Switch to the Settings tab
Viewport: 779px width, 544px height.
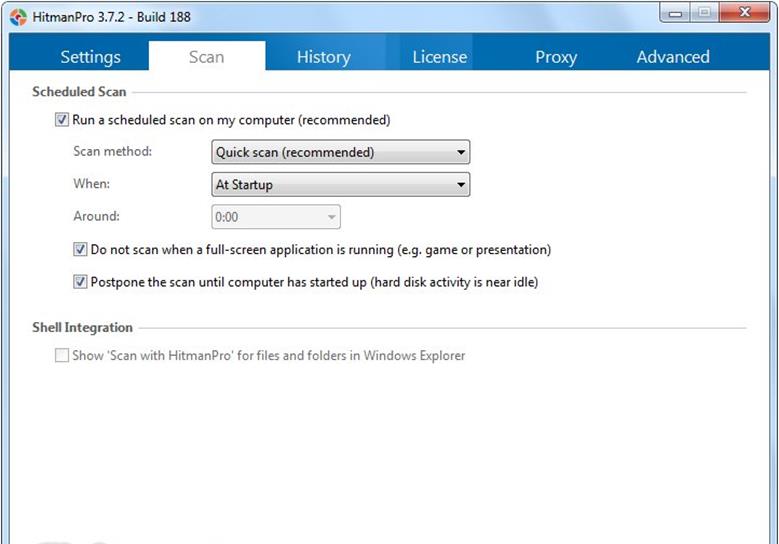pos(90,57)
